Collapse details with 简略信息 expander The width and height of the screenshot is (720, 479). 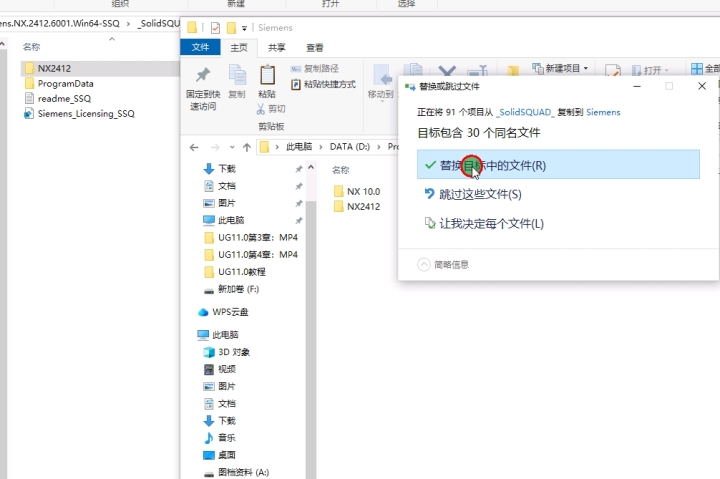pyautogui.click(x=443, y=265)
